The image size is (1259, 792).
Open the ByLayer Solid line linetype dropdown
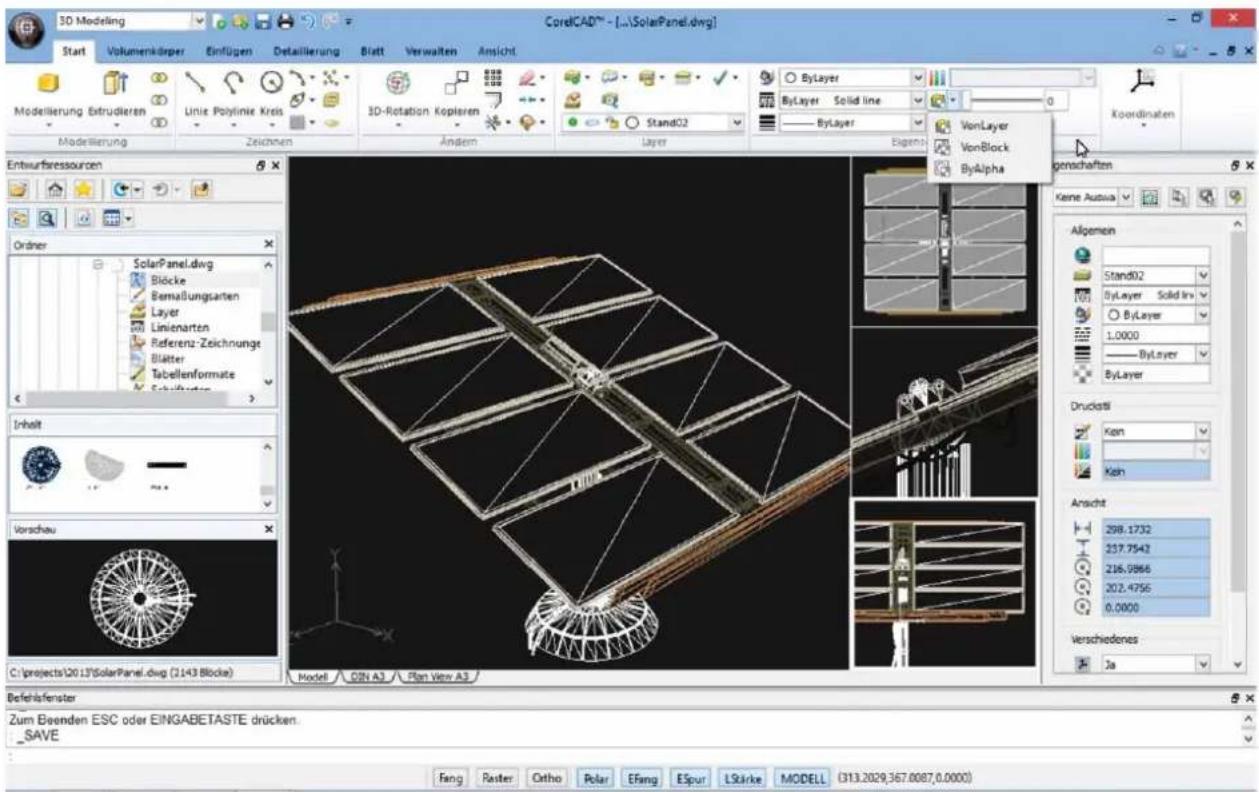(x=919, y=100)
